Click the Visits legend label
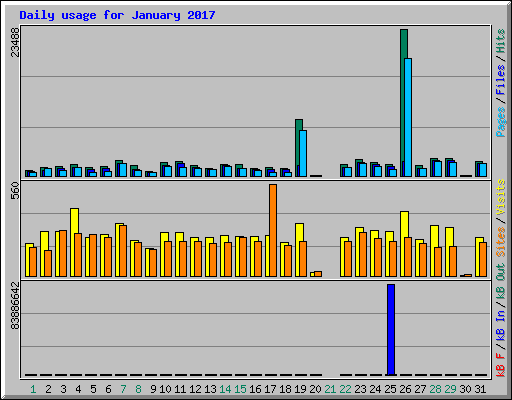The height and width of the screenshot is (400, 512). click(501, 197)
